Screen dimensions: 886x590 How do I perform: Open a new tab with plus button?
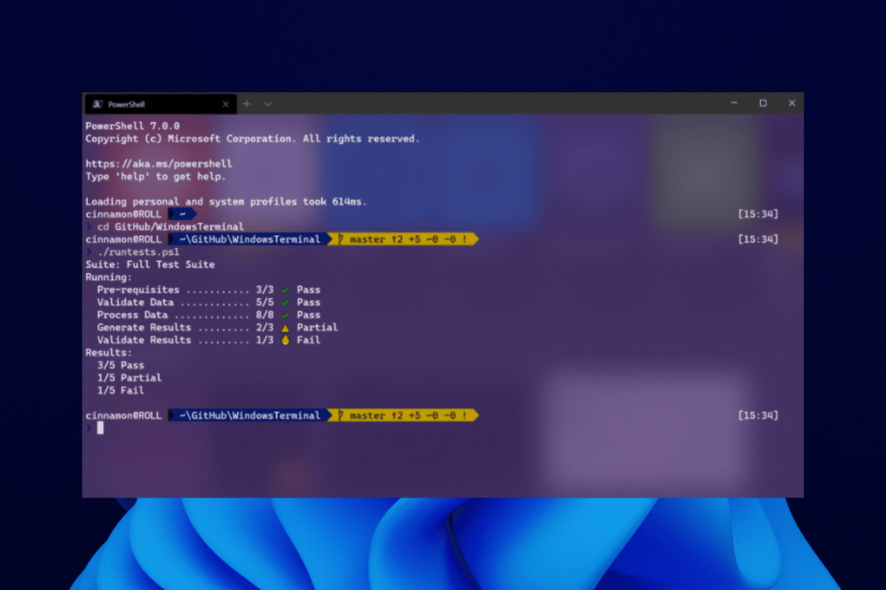click(247, 104)
